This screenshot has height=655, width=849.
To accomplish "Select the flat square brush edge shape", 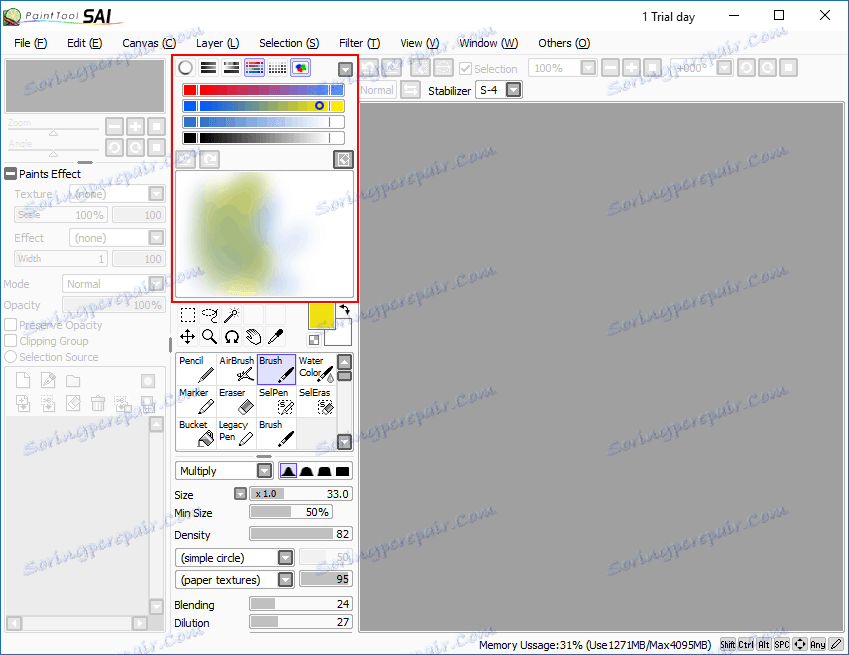I will pyautogui.click(x=342, y=471).
